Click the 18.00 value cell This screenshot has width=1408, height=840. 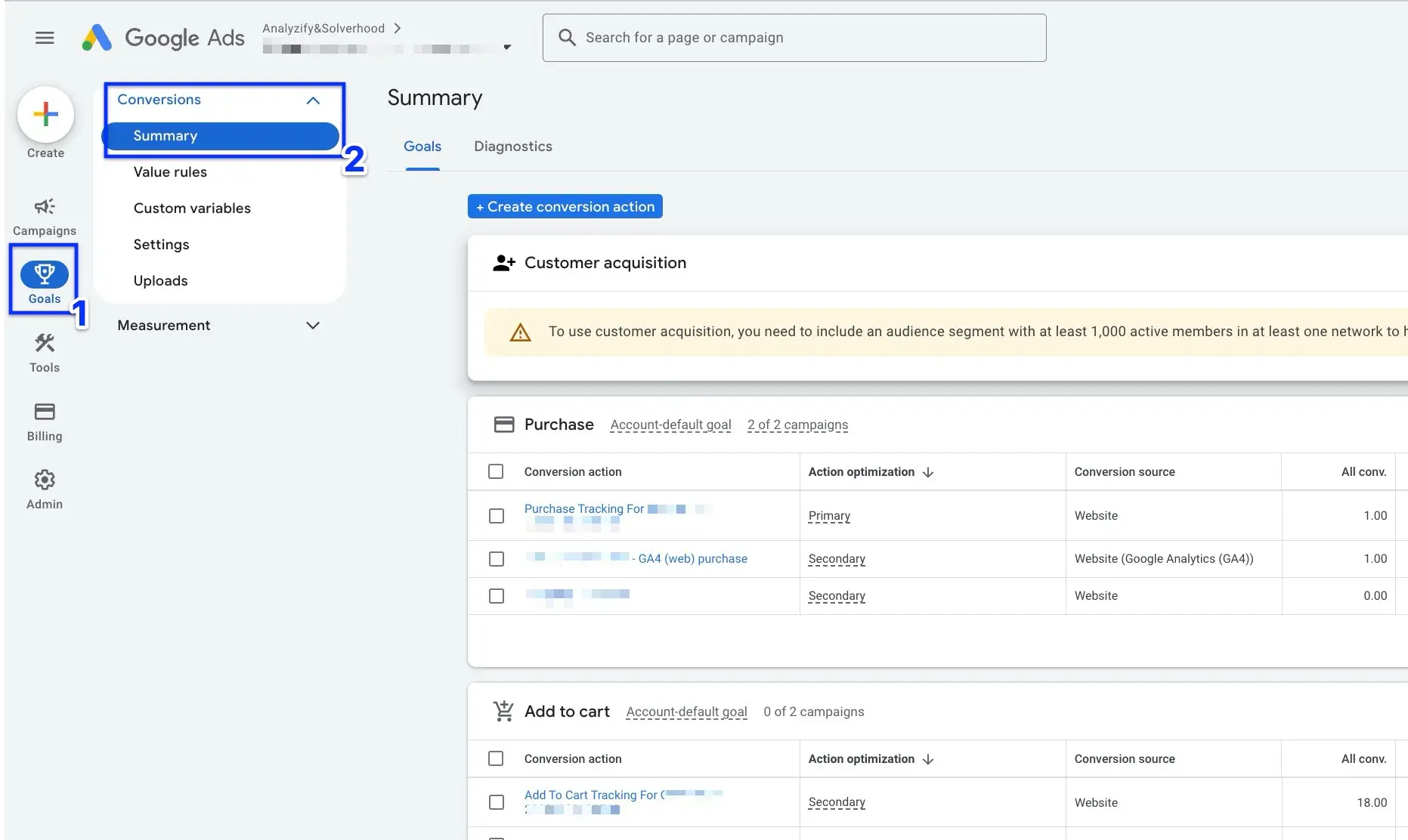point(1372,802)
